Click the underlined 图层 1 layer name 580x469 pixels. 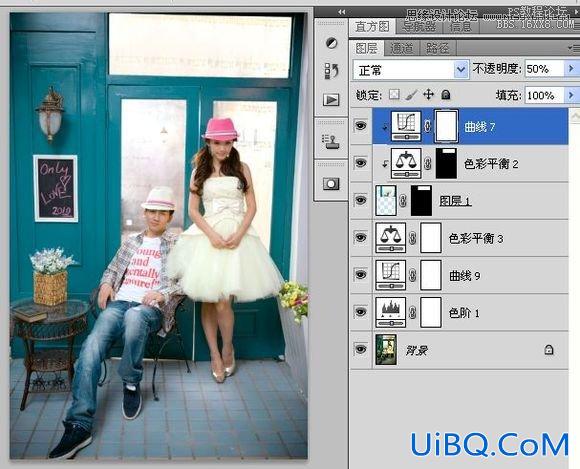click(455, 201)
